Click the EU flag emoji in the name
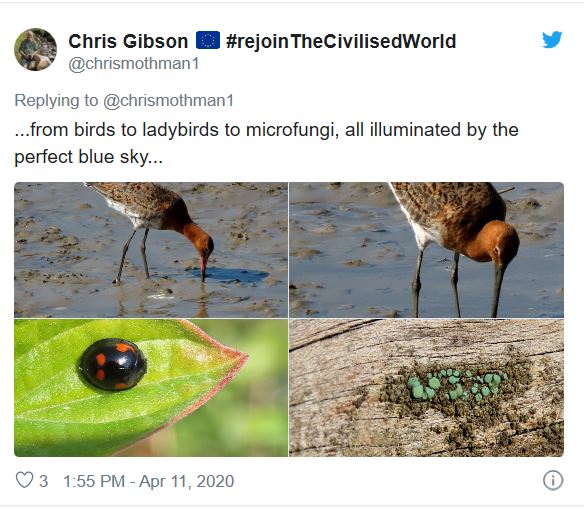The height and width of the screenshot is (509, 584). (x=208, y=40)
